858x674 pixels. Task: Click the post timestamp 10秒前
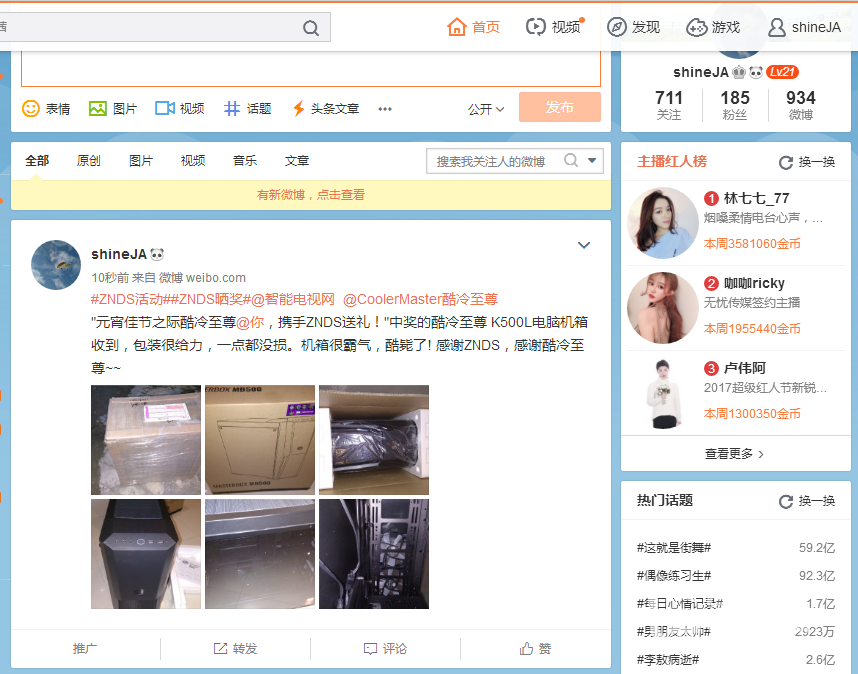pyautogui.click(x=109, y=277)
